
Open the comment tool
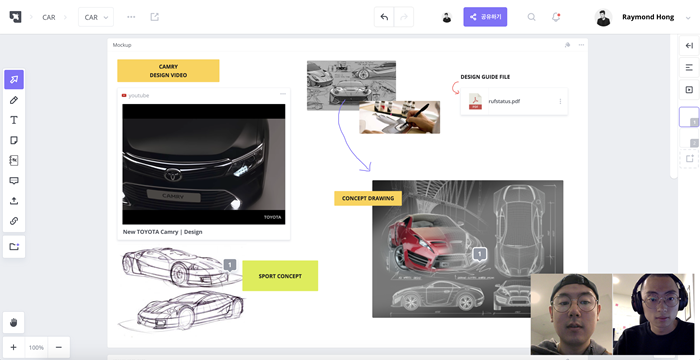14,181
